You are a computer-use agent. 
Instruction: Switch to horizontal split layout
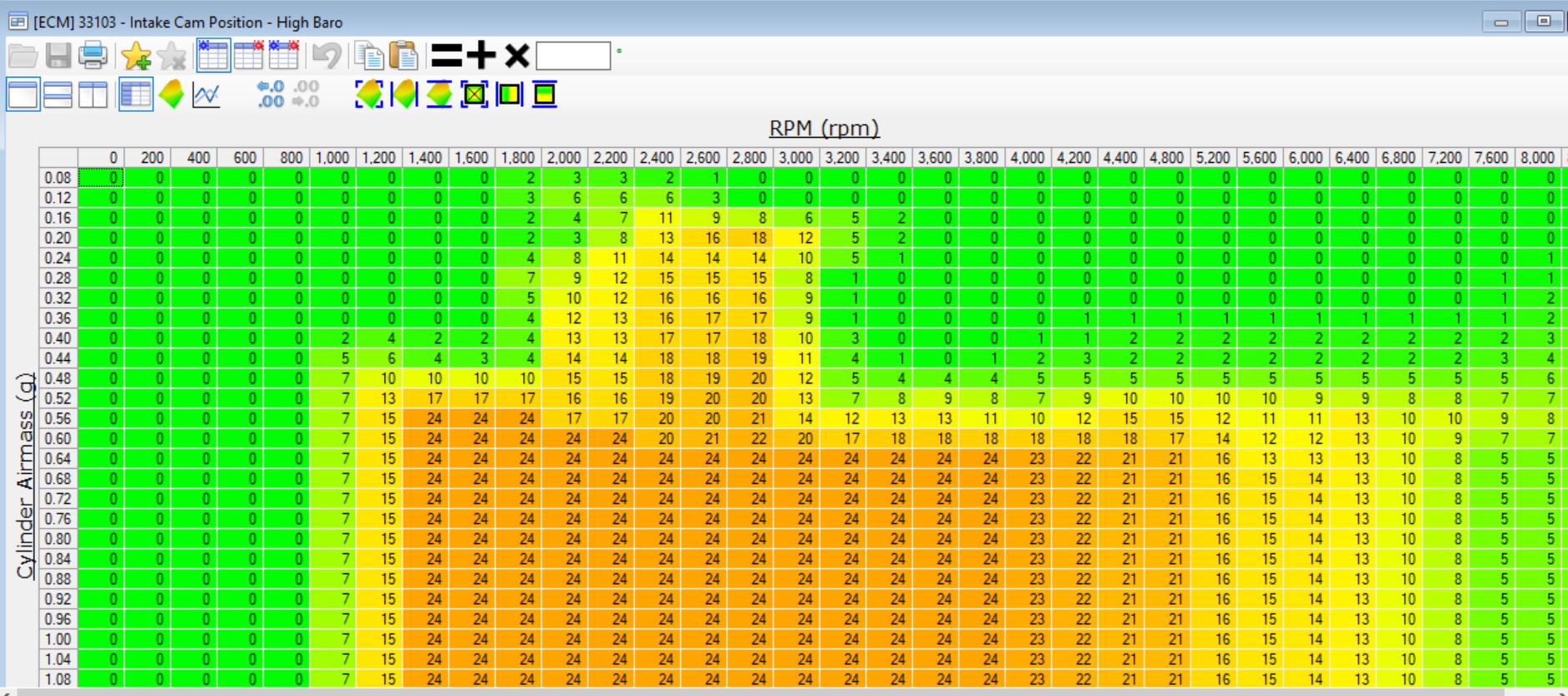(58, 95)
